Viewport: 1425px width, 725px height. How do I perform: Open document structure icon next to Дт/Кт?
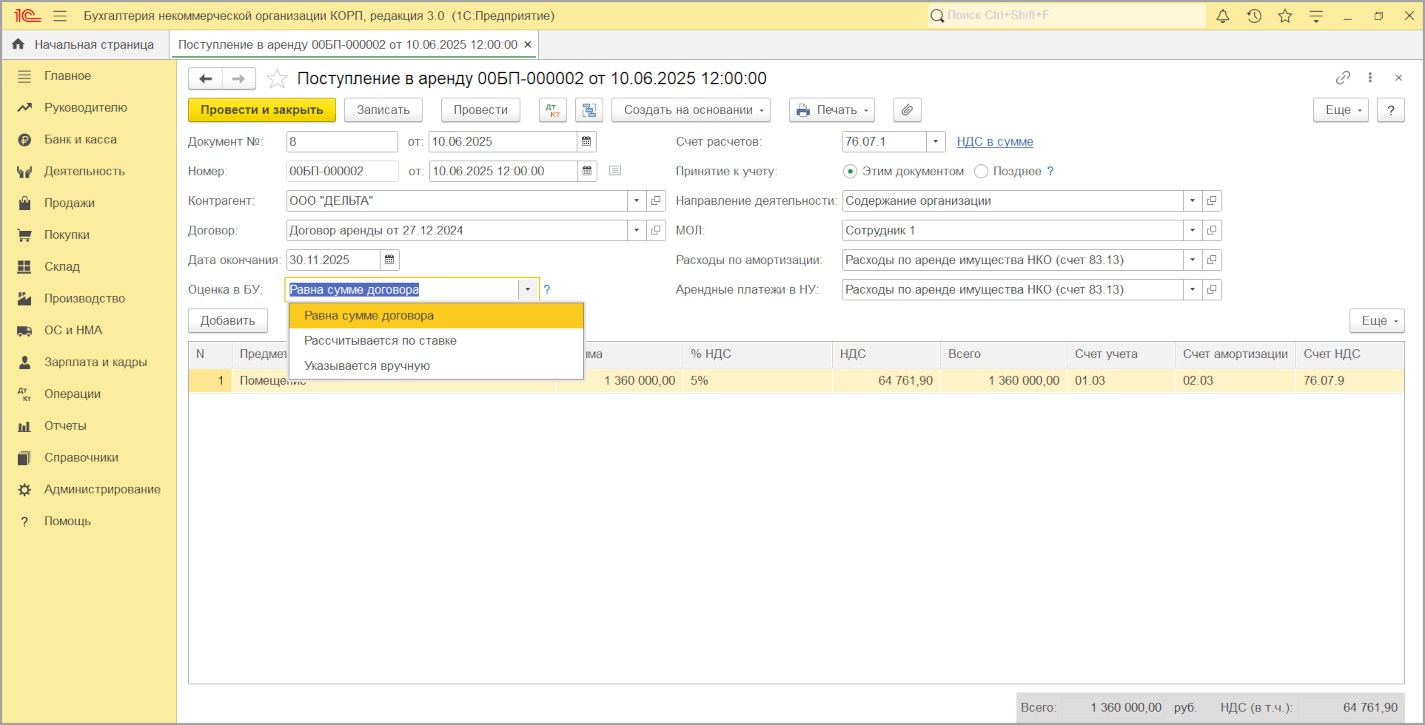(589, 110)
